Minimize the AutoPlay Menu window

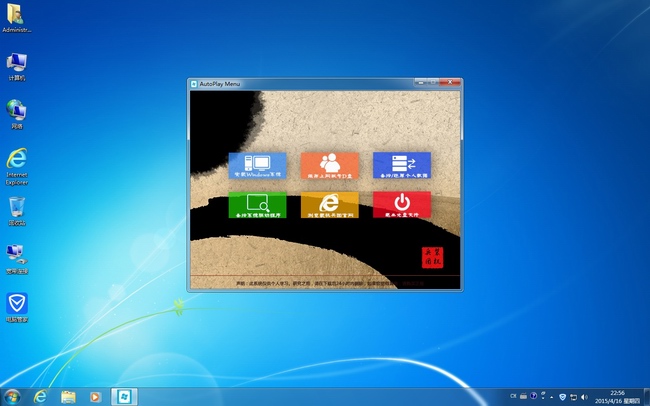tap(420, 83)
